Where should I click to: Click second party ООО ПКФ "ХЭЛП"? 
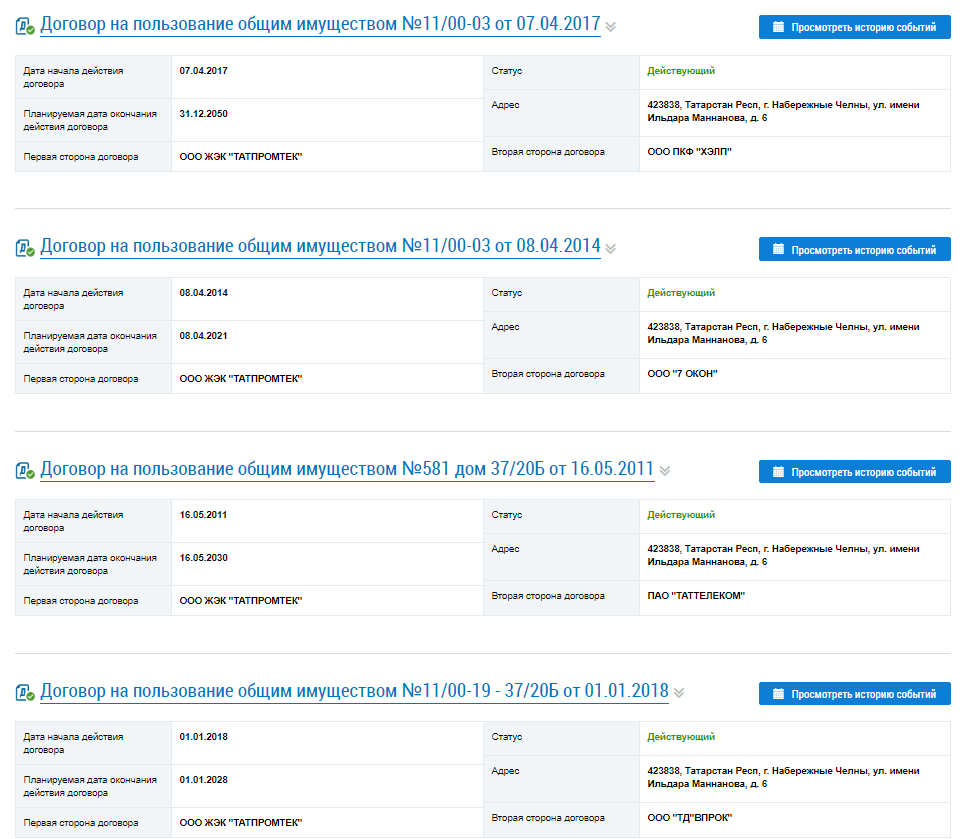[x=689, y=152]
